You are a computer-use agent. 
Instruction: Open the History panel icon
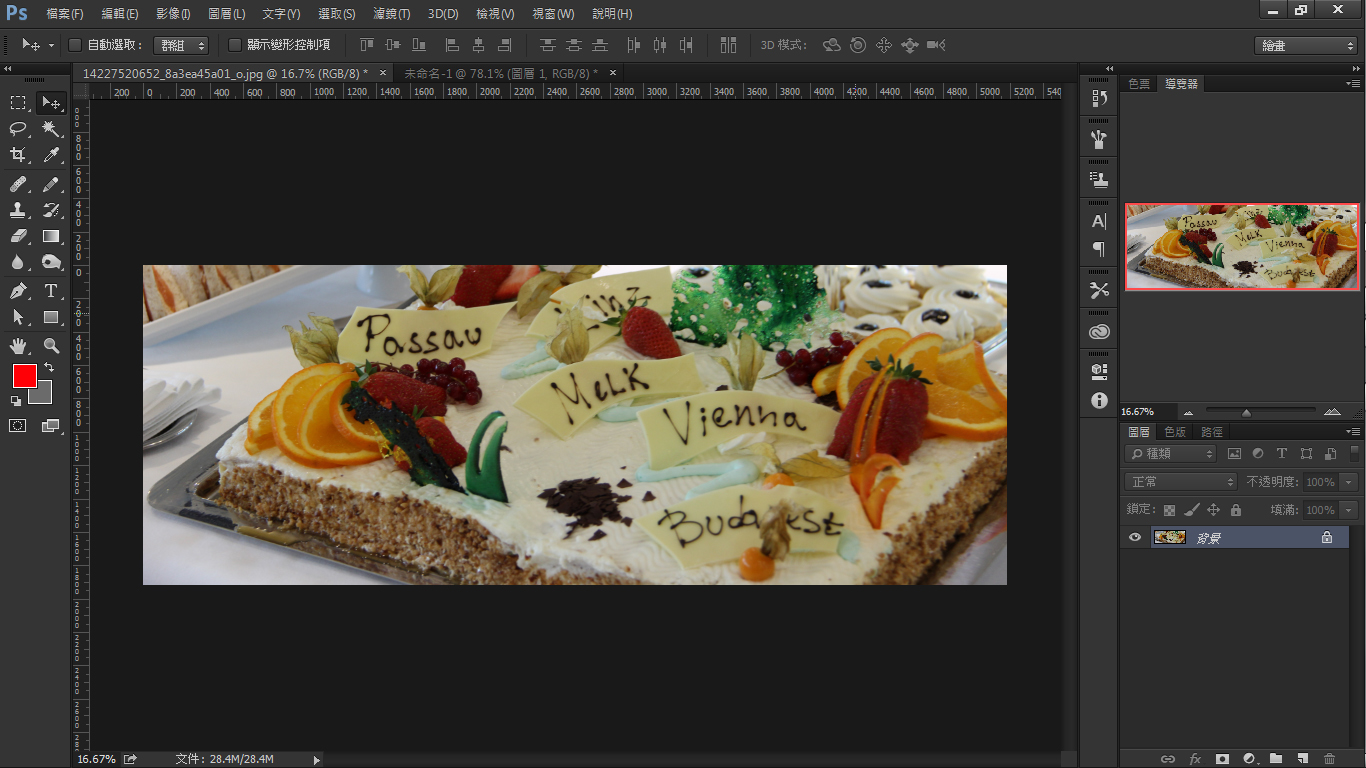coord(1099,98)
